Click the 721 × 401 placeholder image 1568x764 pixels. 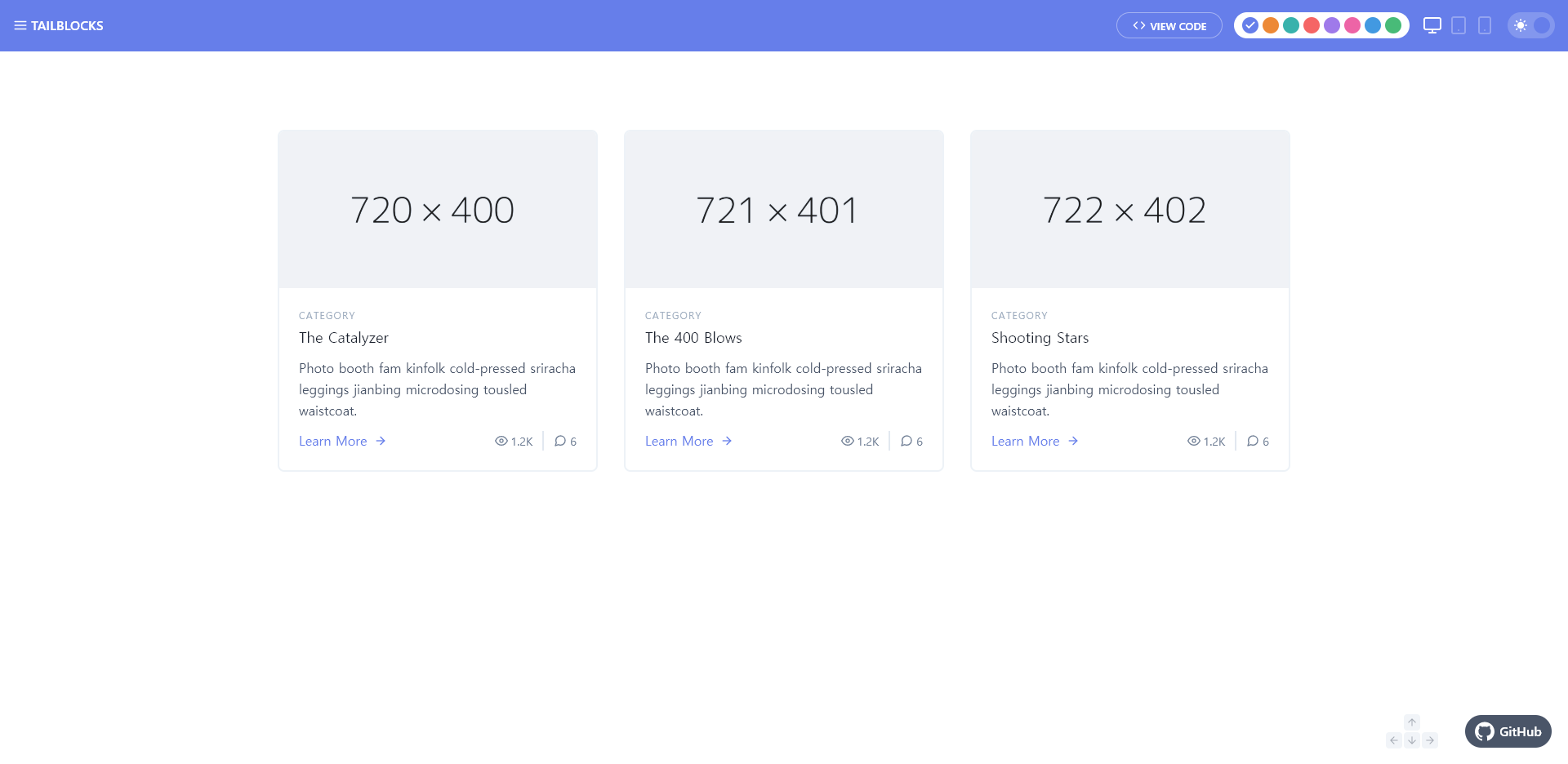[x=784, y=209]
